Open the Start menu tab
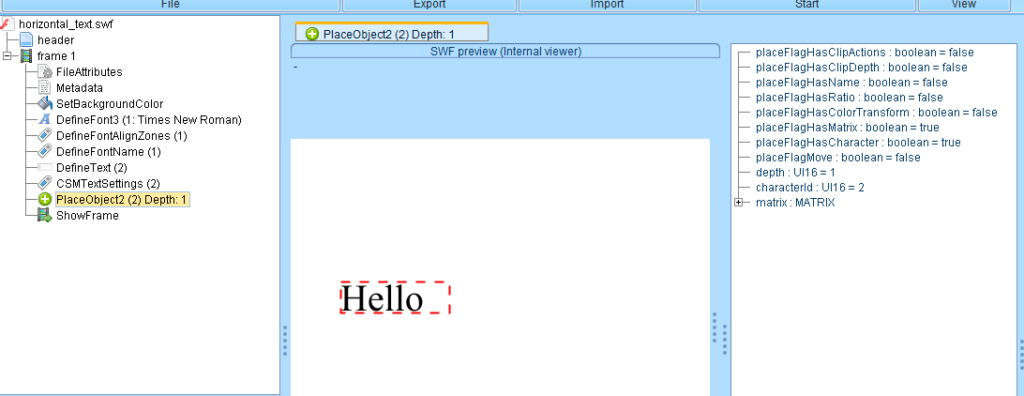The image size is (1024, 396). point(807,5)
